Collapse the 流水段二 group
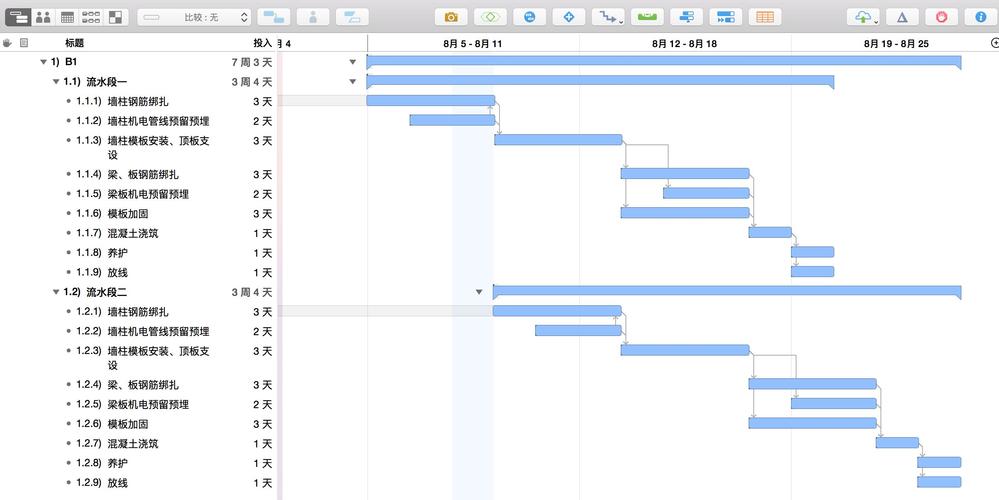The image size is (999, 500). coord(56,292)
